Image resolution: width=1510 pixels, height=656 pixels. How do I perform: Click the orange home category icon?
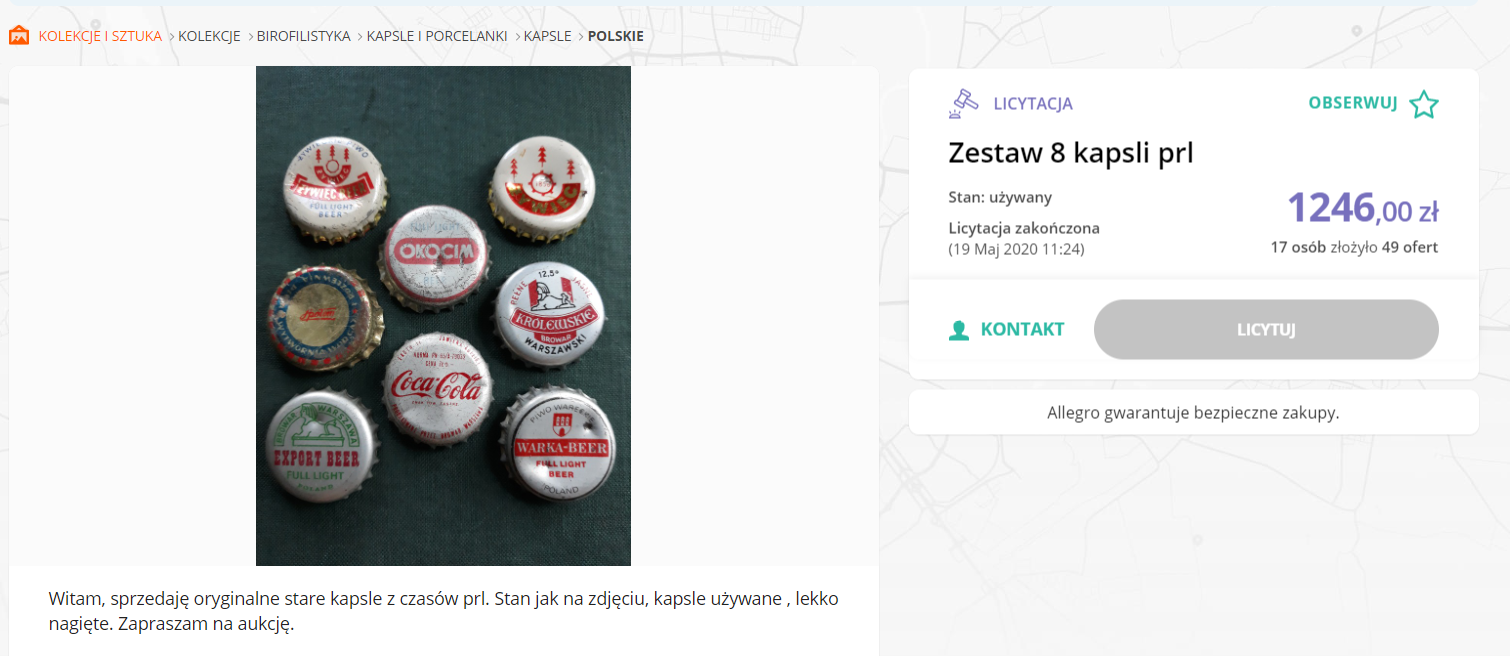click(19, 36)
